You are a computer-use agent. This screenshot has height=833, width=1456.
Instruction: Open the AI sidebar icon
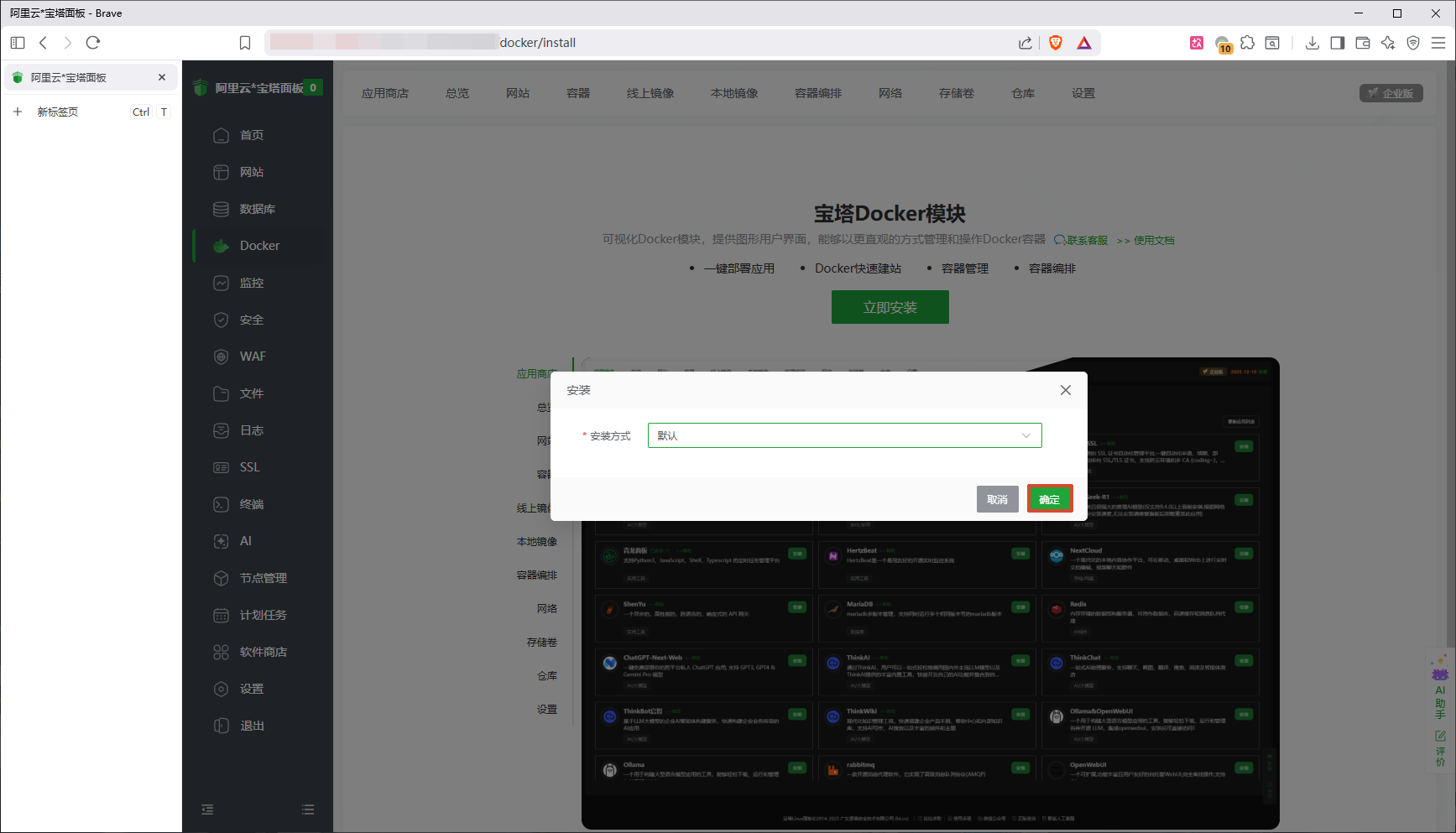coord(221,541)
